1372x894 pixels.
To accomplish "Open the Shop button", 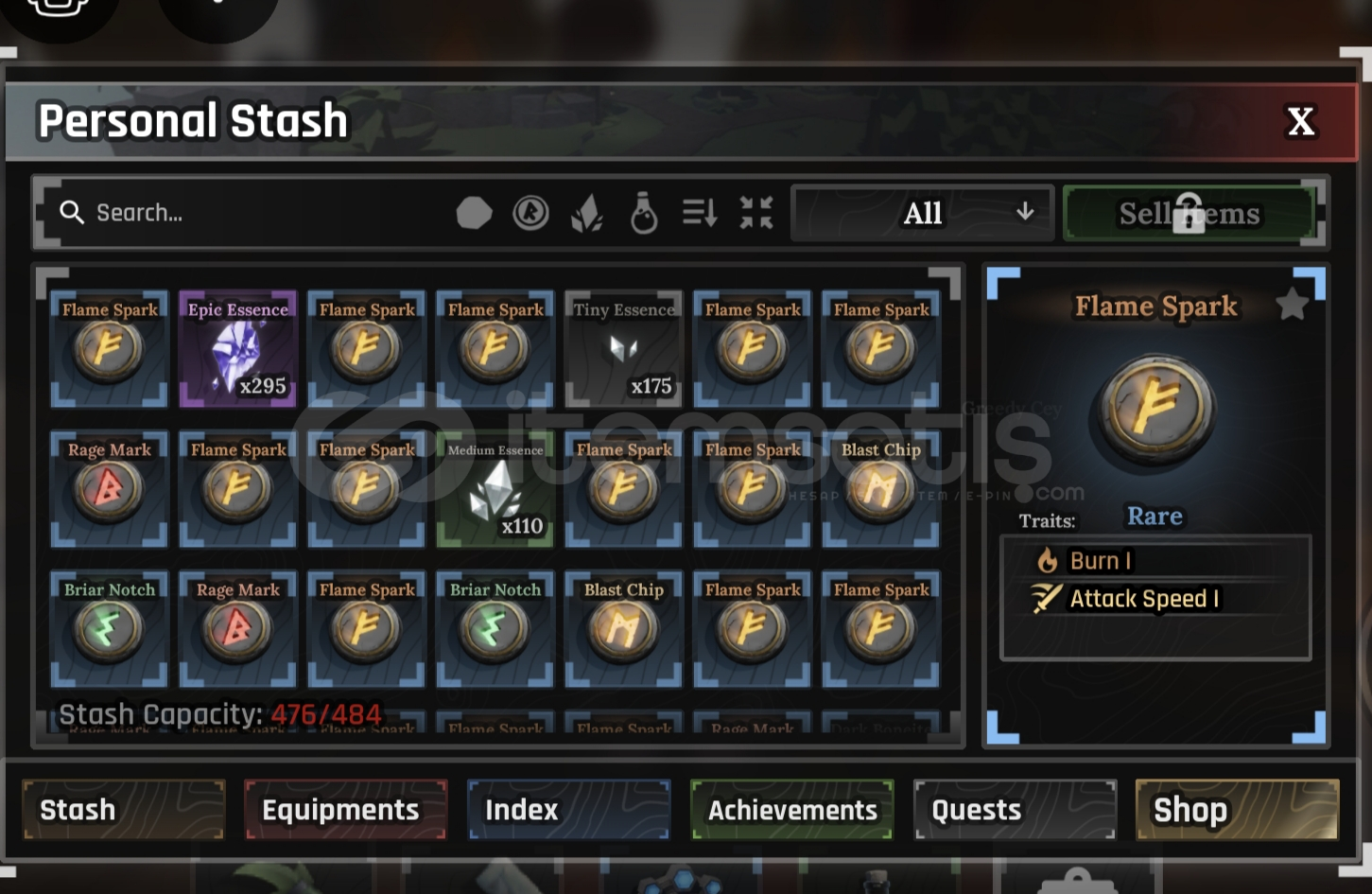I will pyautogui.click(x=1237, y=810).
